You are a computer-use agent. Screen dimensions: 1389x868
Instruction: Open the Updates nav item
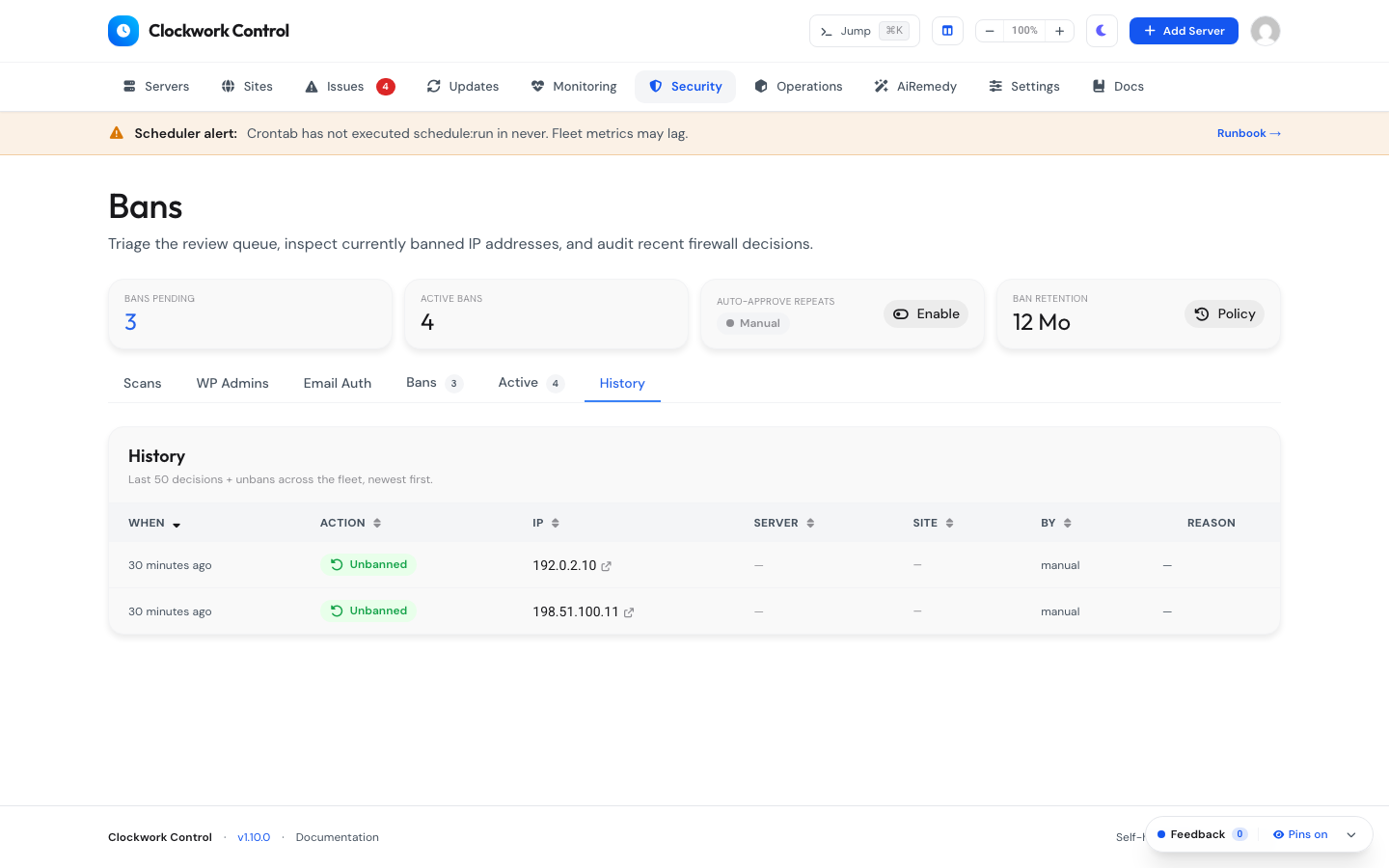[x=463, y=87]
